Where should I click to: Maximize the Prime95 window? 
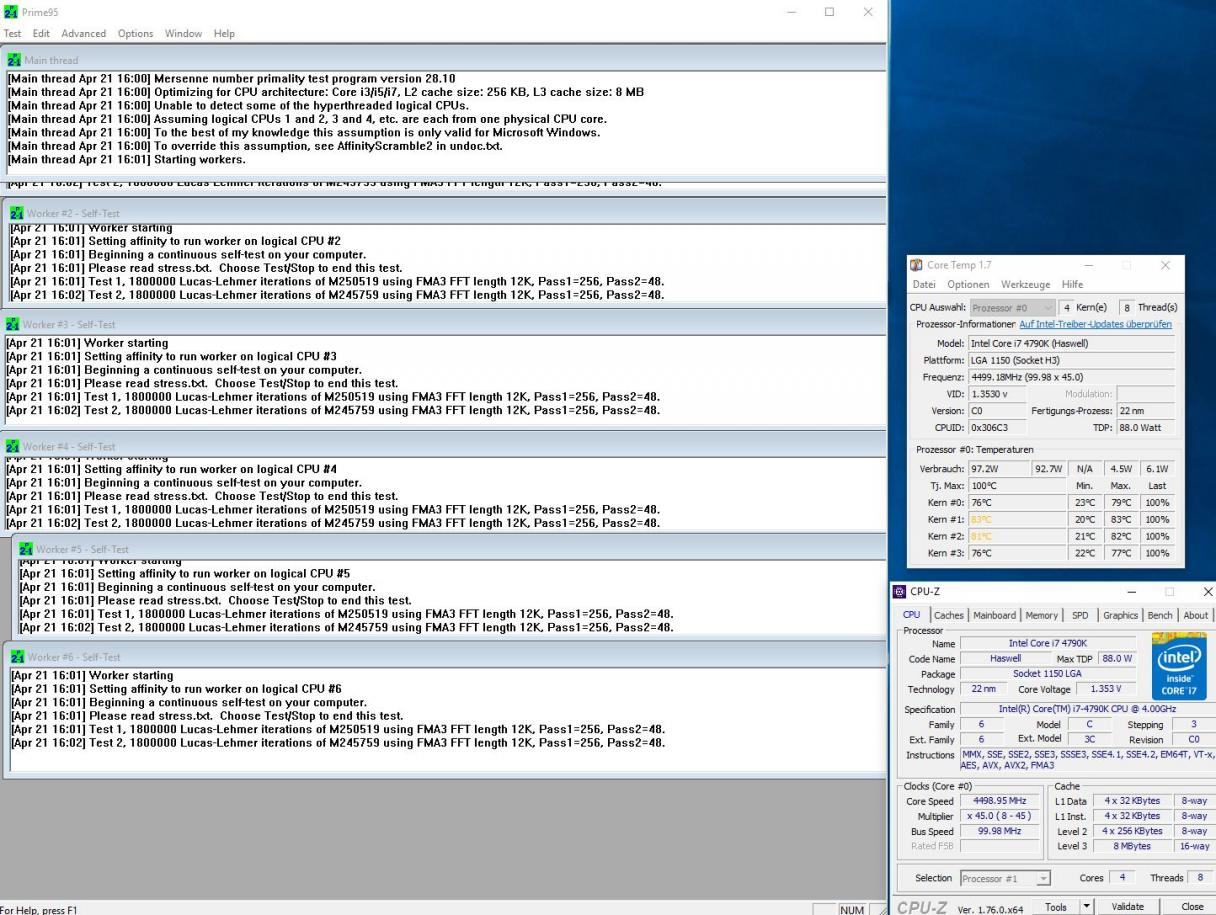coord(829,12)
